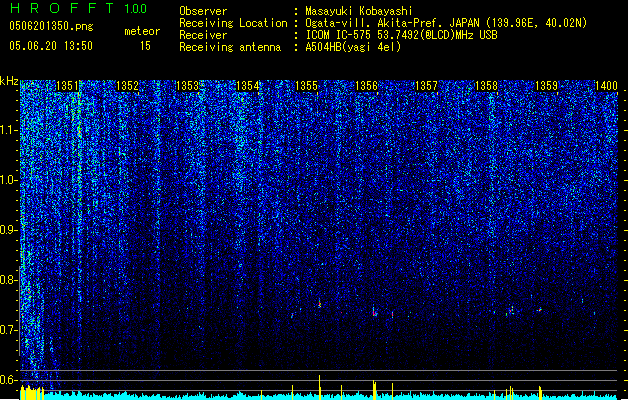Click the 0.9 kHz axis label
629x400 pixels.
click(x=9, y=230)
